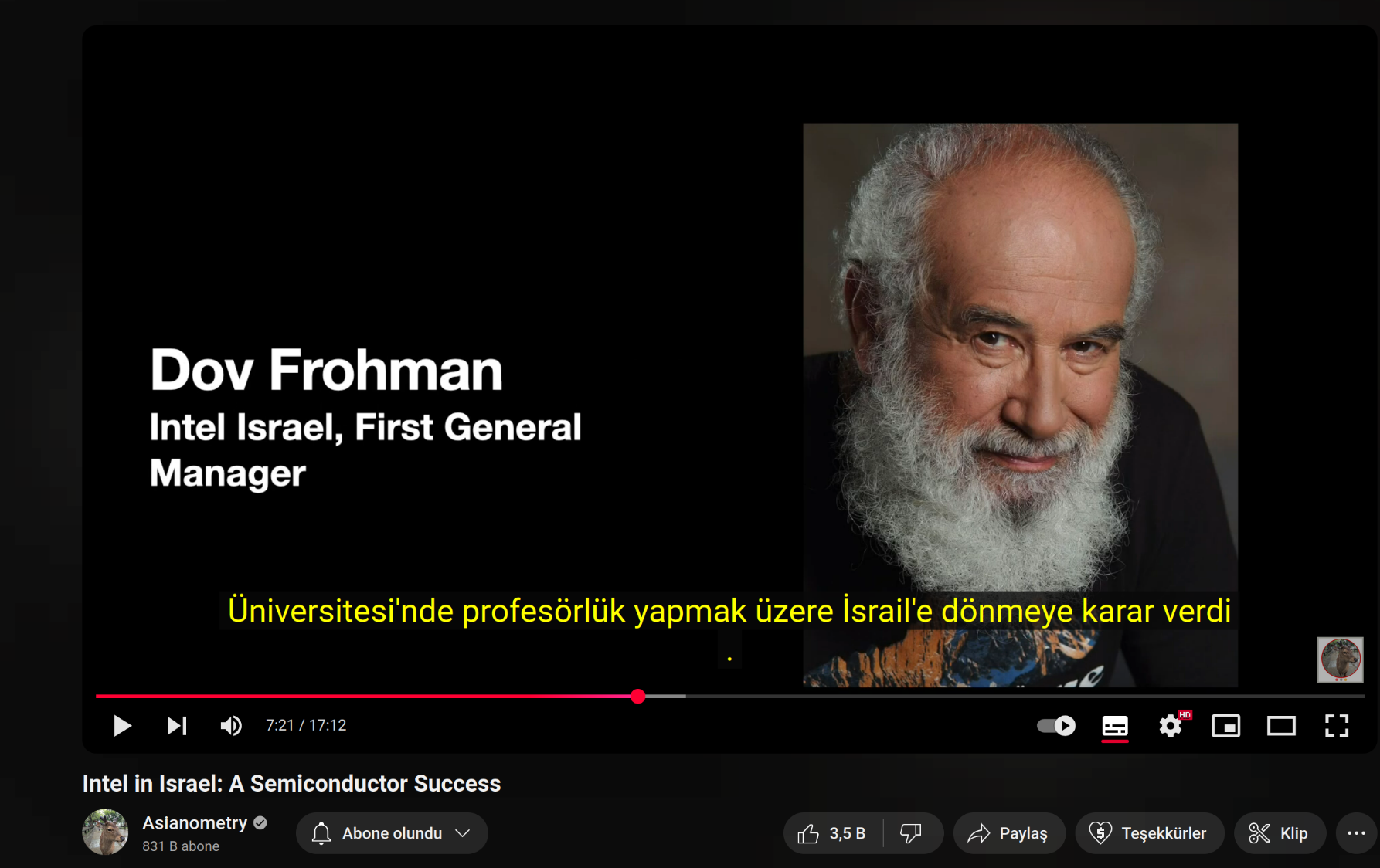Screen dimensions: 1380x868
Task: Switch to theater mode
Action: (x=1281, y=726)
